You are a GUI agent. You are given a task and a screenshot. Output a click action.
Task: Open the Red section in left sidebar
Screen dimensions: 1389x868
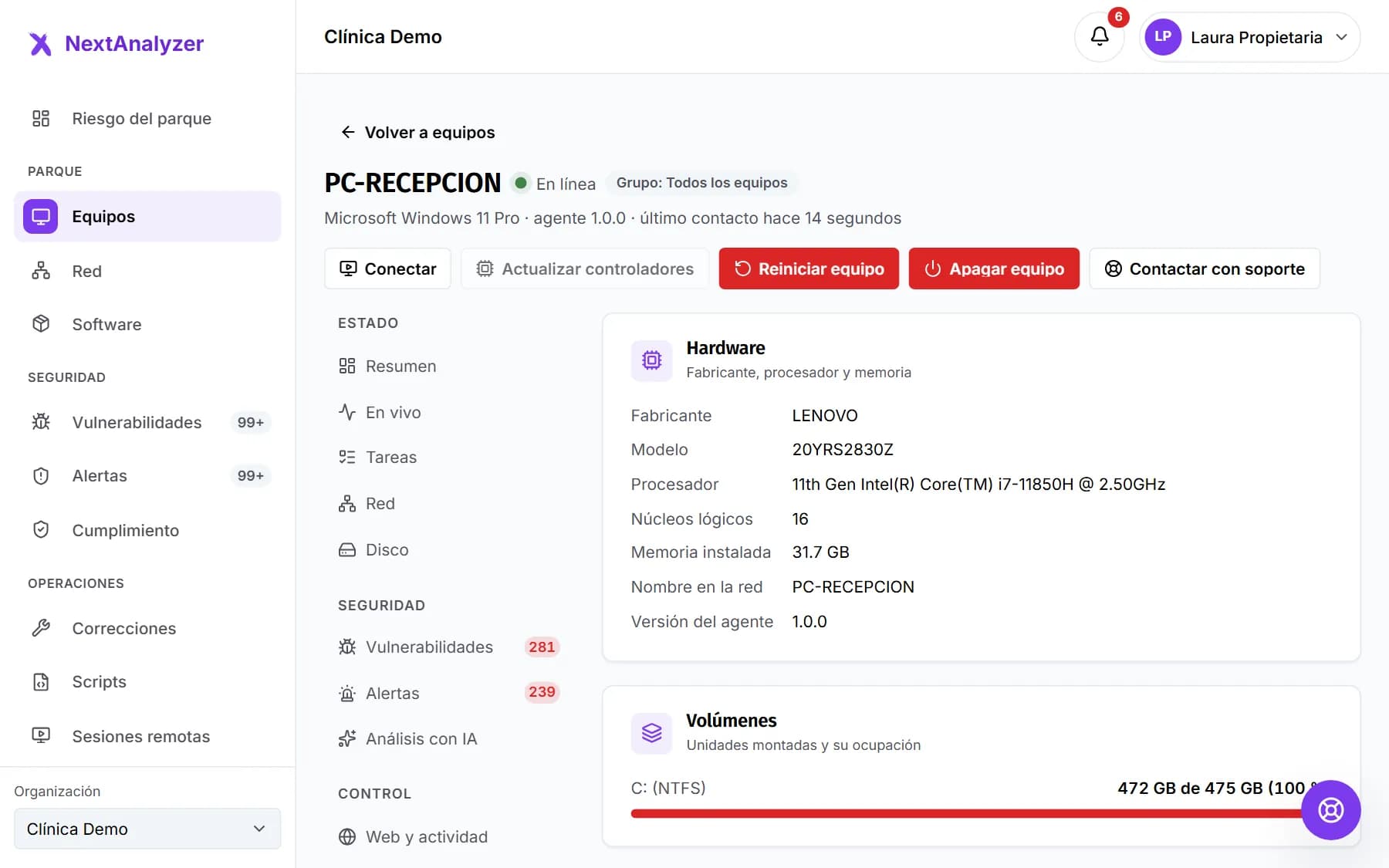[x=147, y=271]
